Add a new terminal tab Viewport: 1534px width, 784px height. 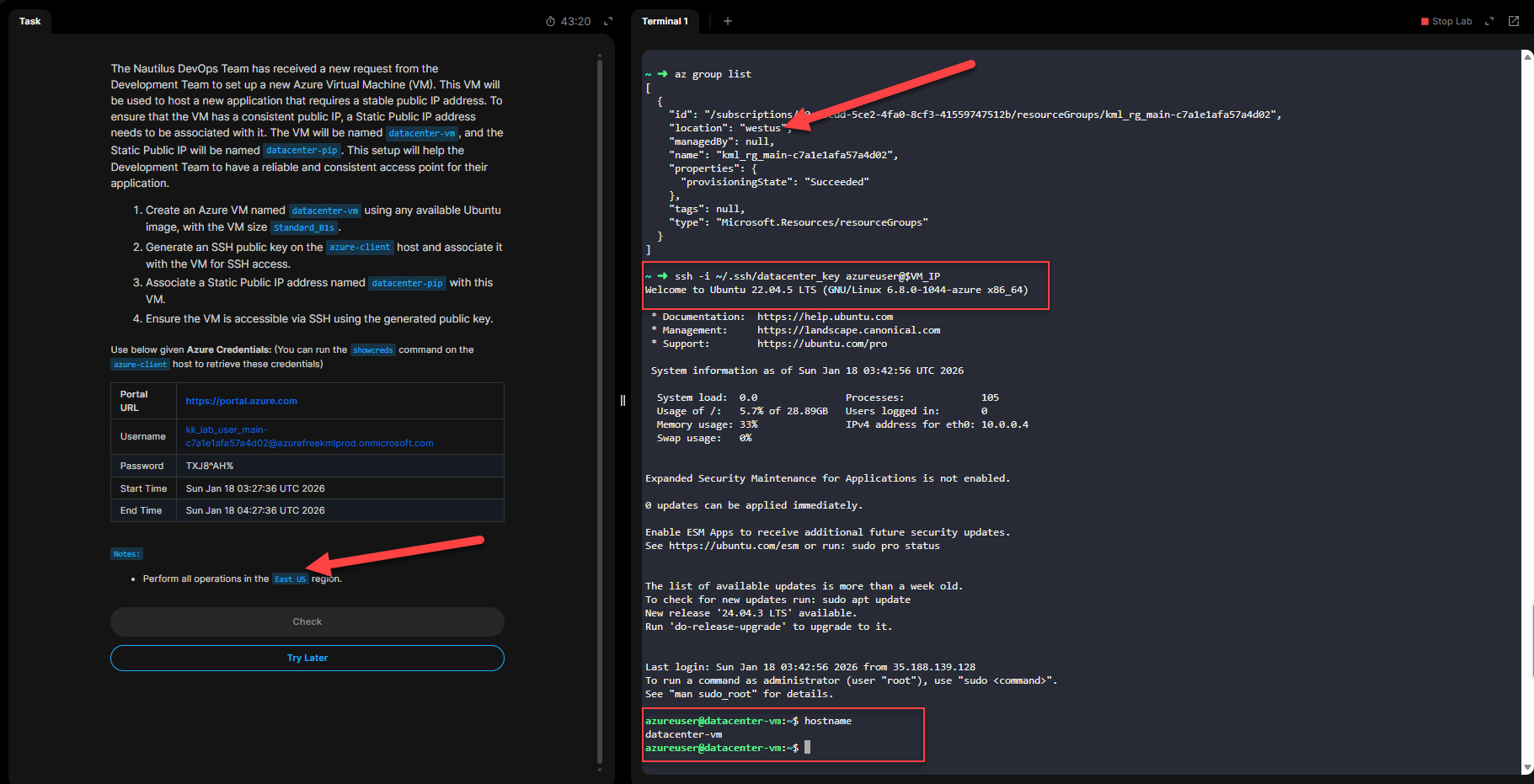[x=728, y=21]
